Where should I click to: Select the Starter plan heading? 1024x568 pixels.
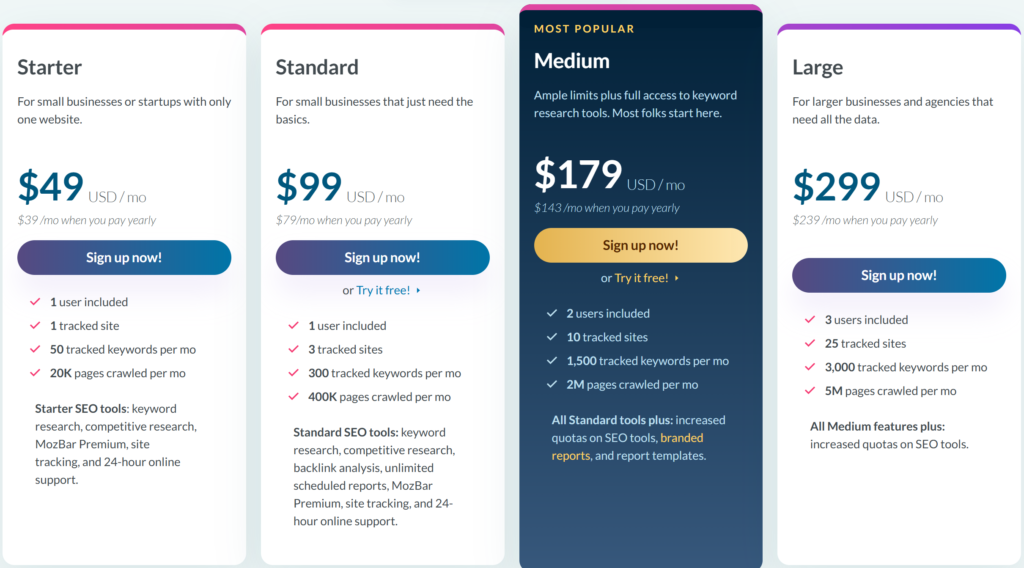tap(50, 67)
